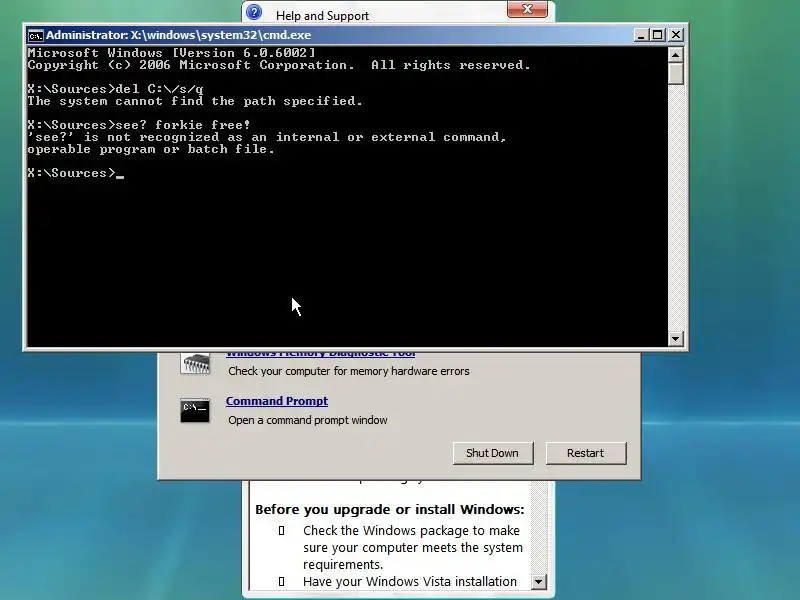Image resolution: width=800 pixels, height=600 pixels.
Task: Click 'operable program or batch file.' line
Action: point(151,149)
